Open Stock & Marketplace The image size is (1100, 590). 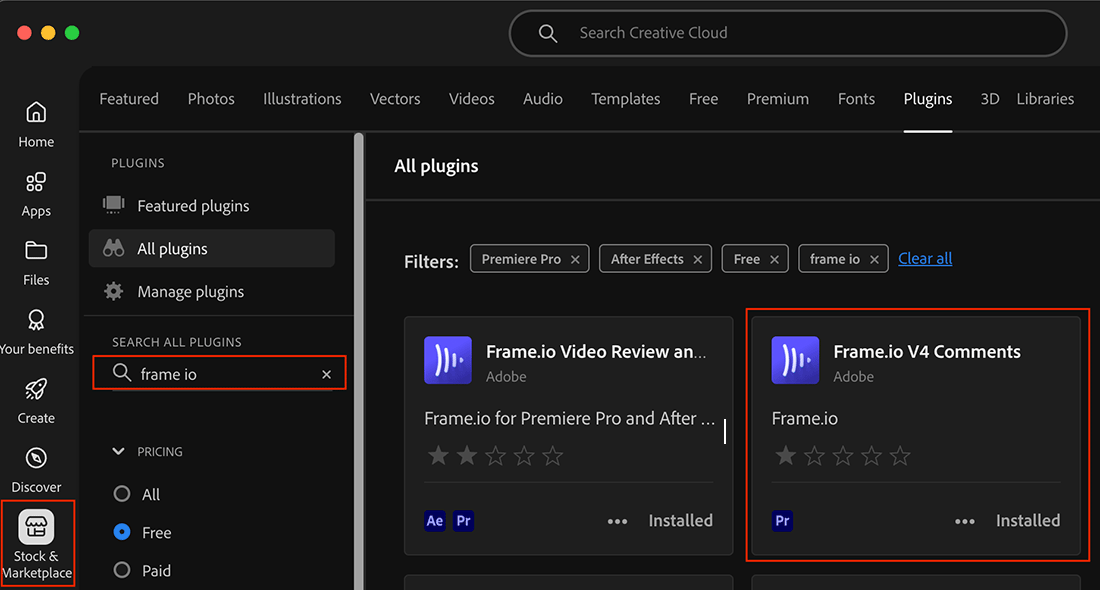coord(36,544)
